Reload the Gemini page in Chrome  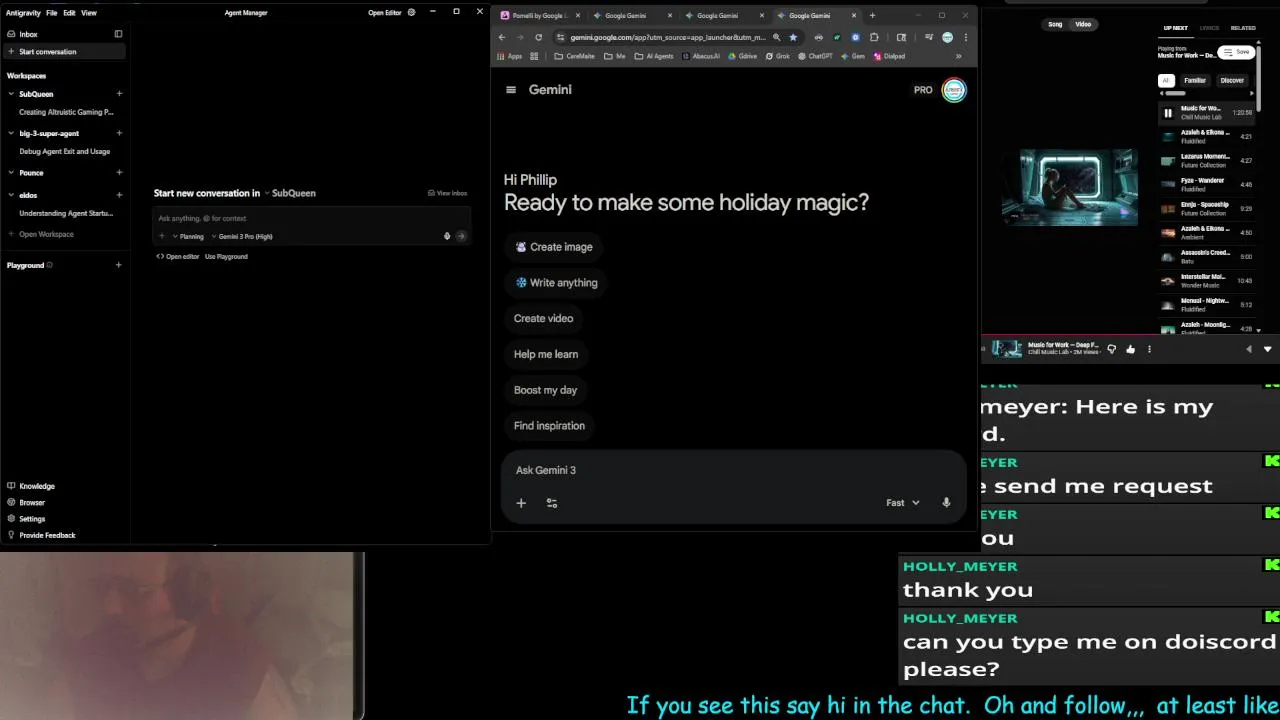coord(538,37)
